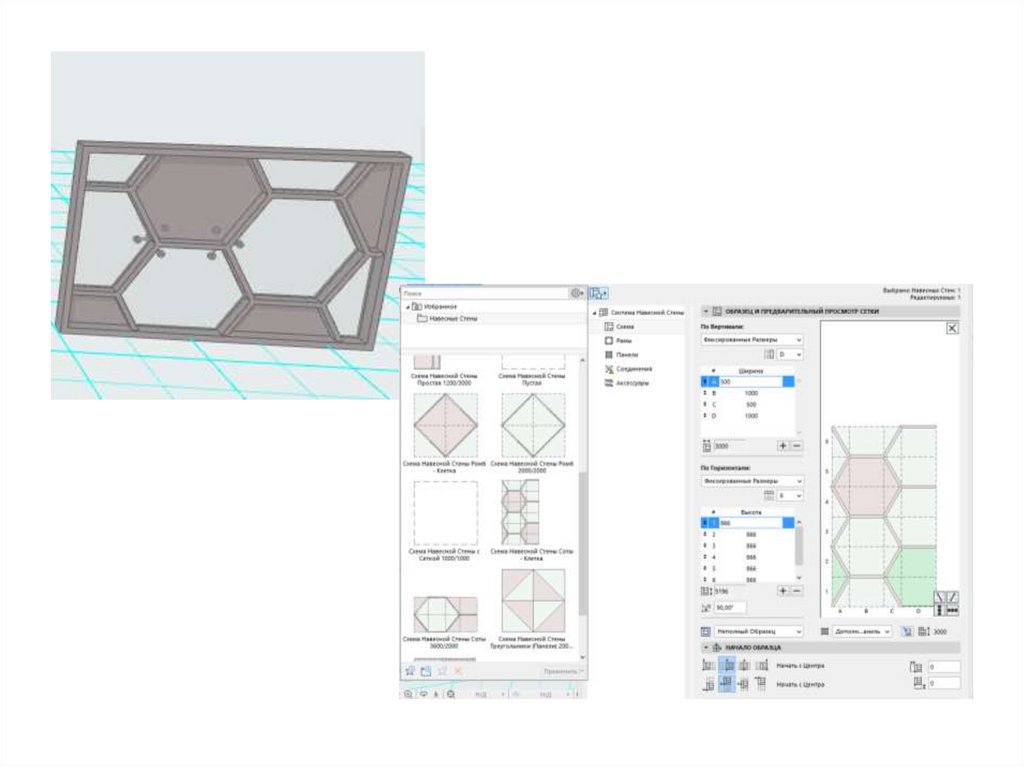The height and width of the screenshot is (767, 1024).
Task: Click the Аксессуары icon in the settings tree
Action: pos(608,382)
